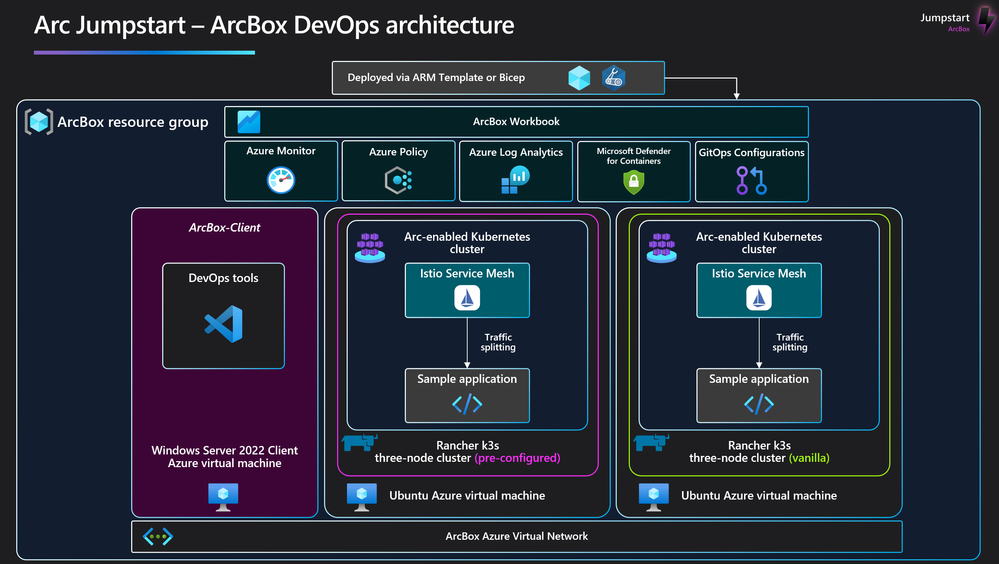Click the ArcBox Workbook chart icon
This screenshot has height=564, width=999.
tap(248, 122)
